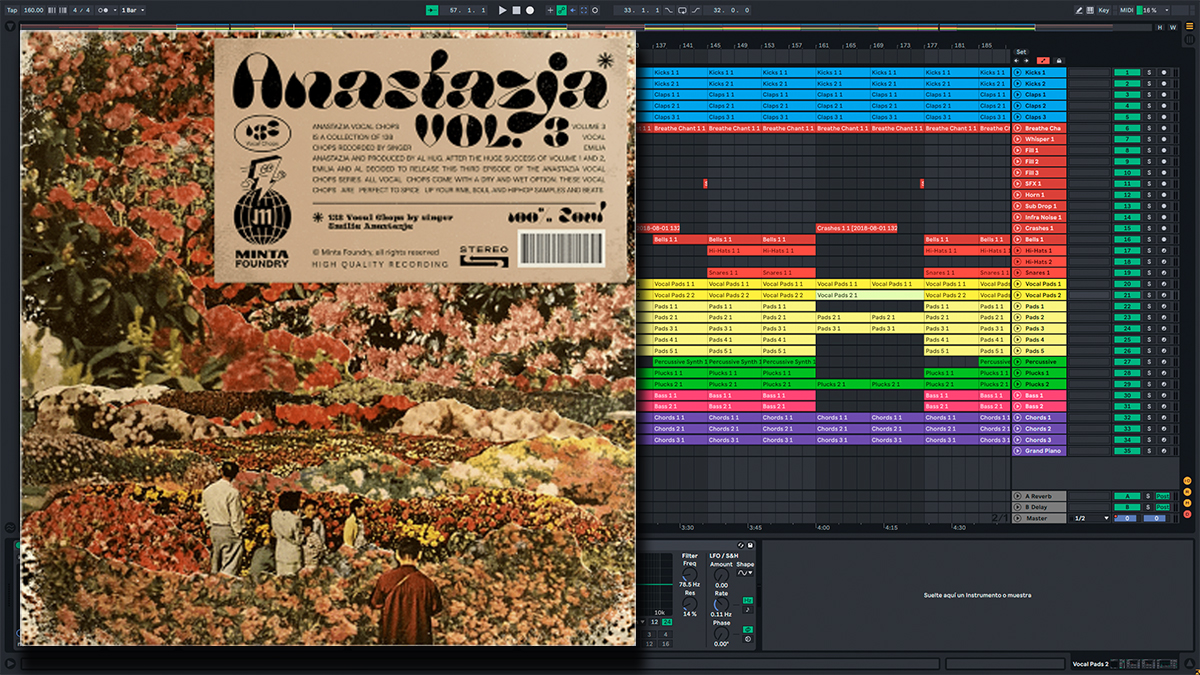The height and width of the screenshot is (675, 1200).
Task: Jump to the previous locator arrow
Action: click(x=1018, y=60)
